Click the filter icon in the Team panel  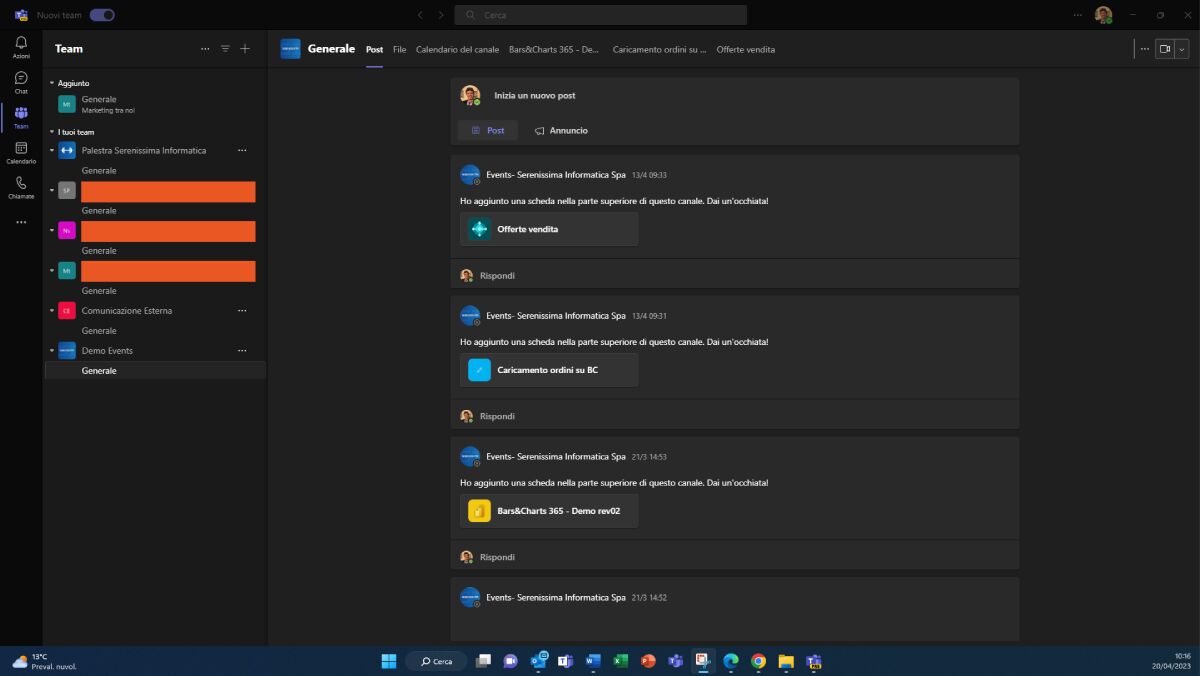point(225,48)
